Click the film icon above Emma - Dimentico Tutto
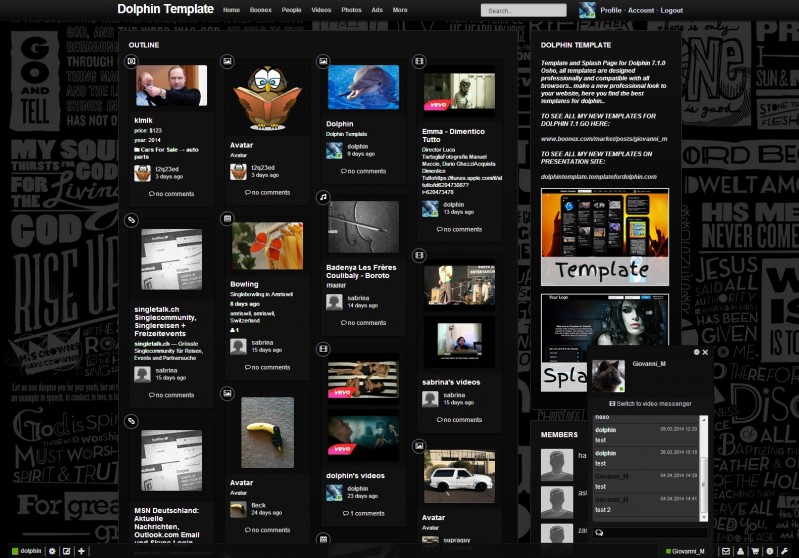 (x=419, y=61)
